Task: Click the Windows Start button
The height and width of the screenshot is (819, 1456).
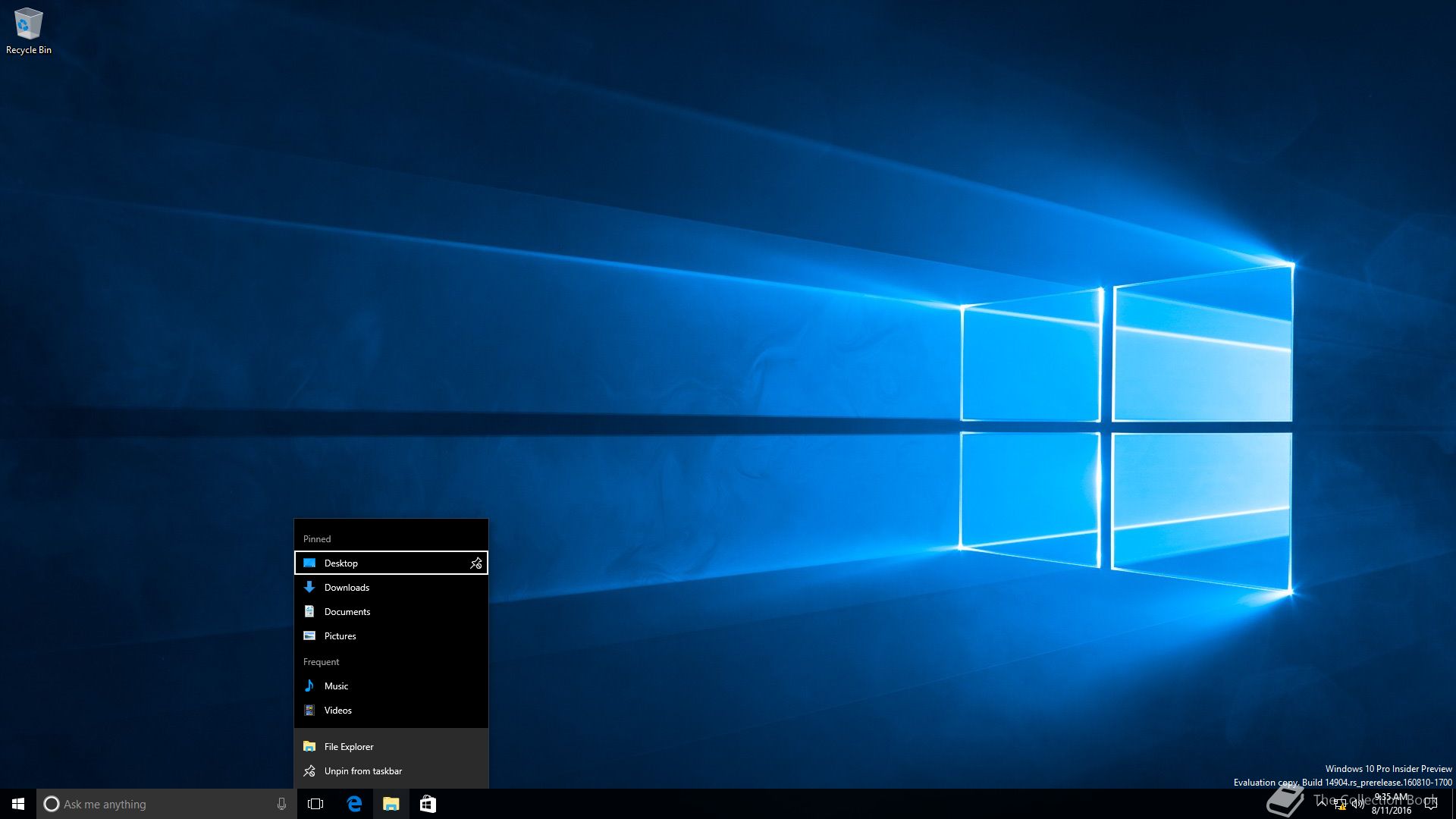Action: pos(18,804)
